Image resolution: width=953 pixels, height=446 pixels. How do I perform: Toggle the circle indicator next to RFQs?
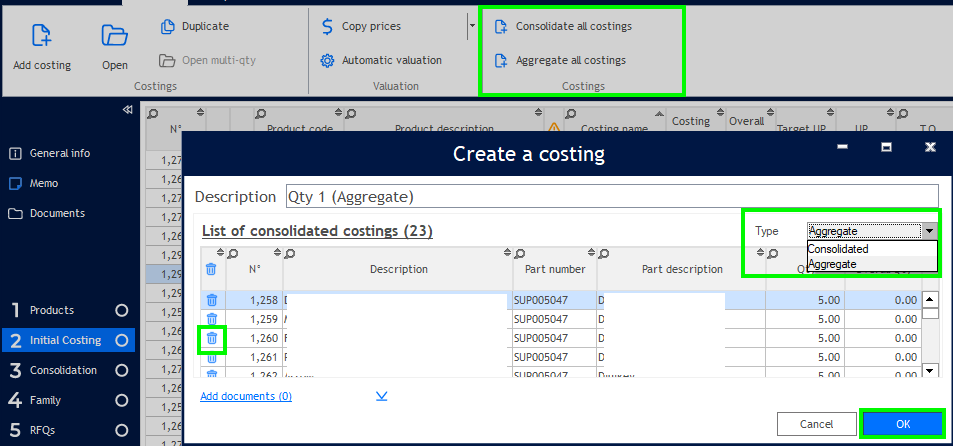tap(122, 431)
